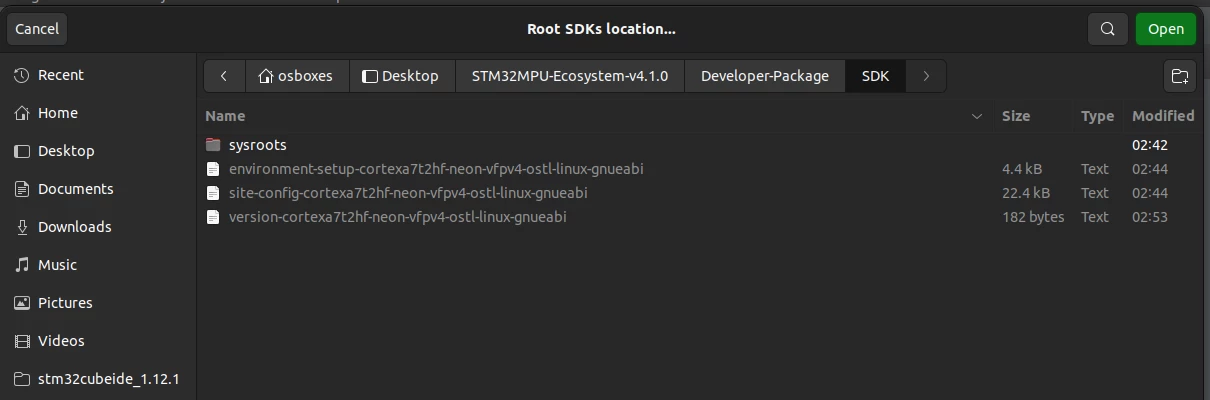Create a new folder with the folder-plus icon
This screenshot has width=1210, height=400.
1180,76
